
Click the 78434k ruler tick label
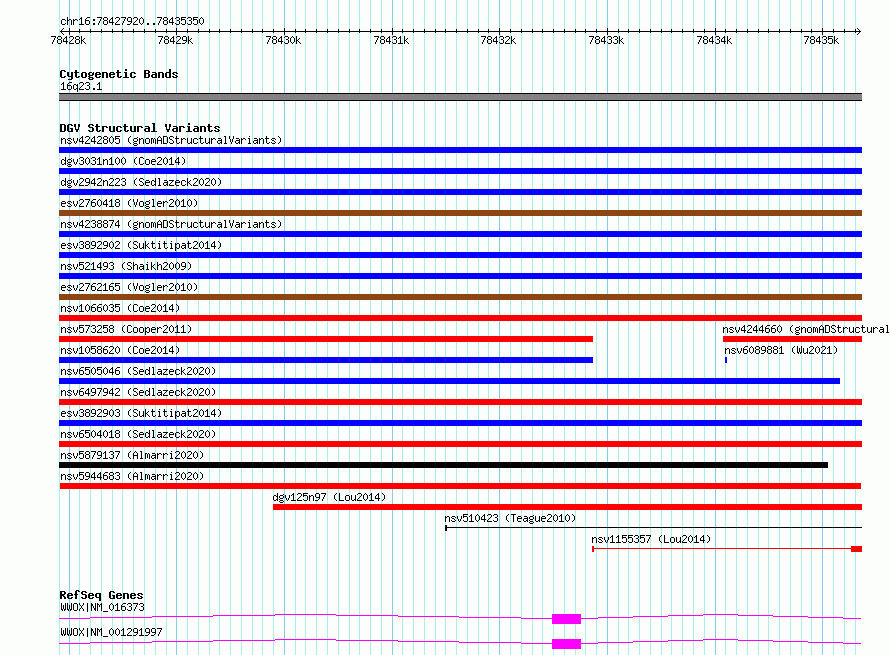pyautogui.click(x=714, y=40)
